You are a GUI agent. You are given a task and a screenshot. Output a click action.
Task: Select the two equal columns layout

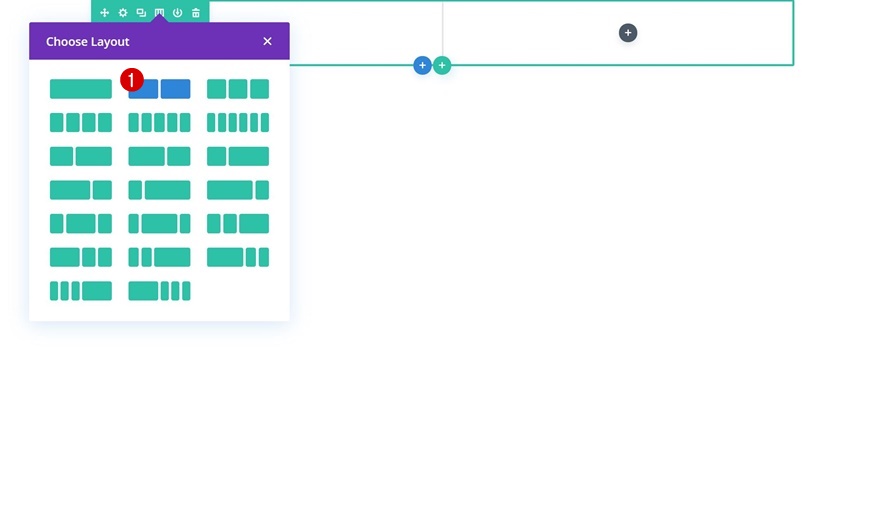159,89
